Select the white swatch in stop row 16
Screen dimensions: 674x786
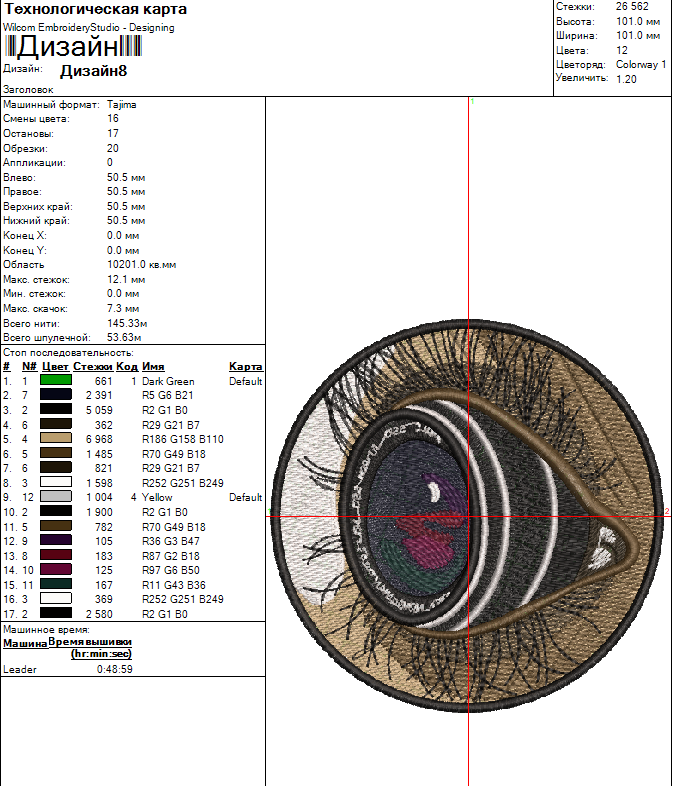pos(56,599)
